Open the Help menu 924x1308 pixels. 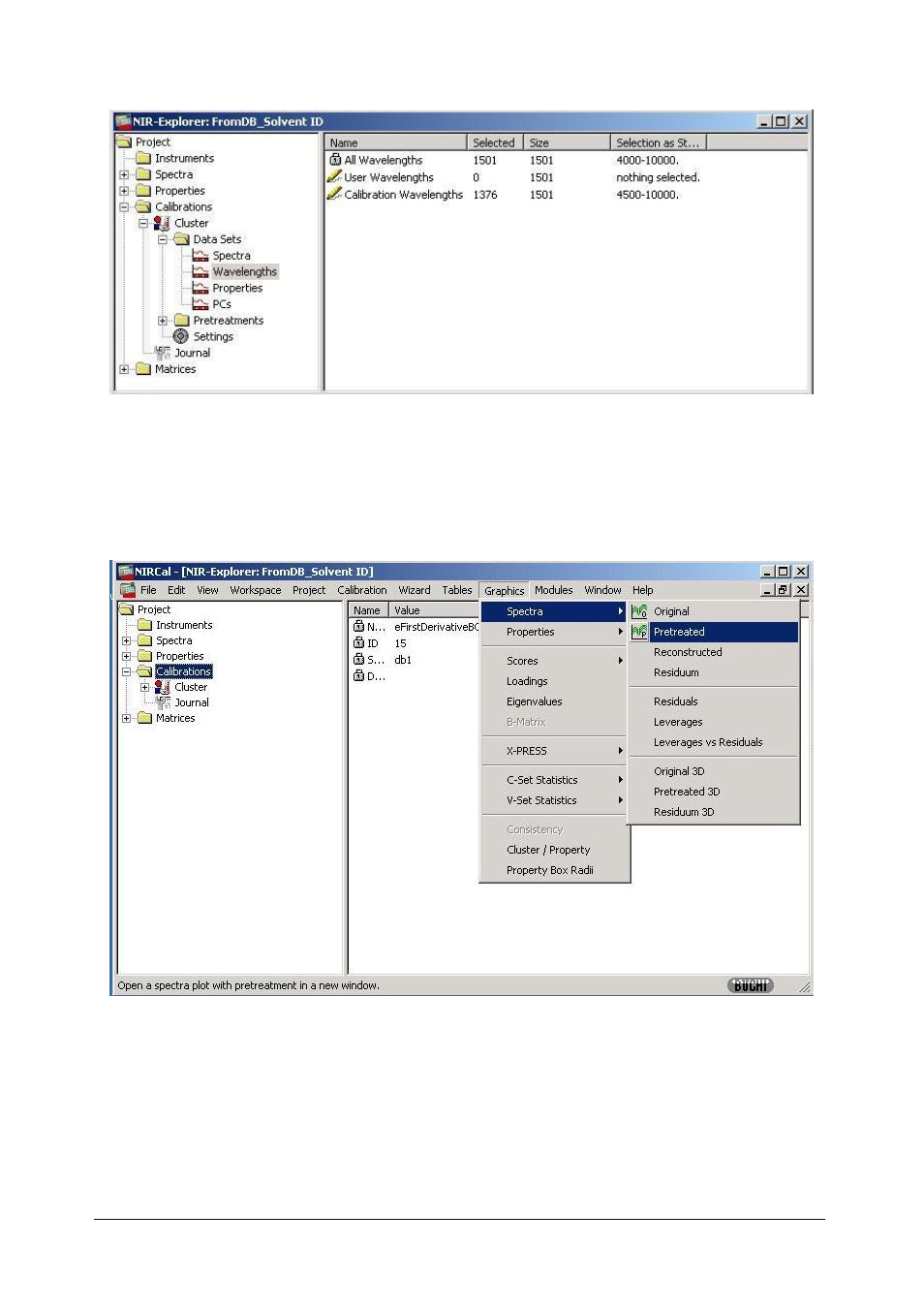coord(643,590)
